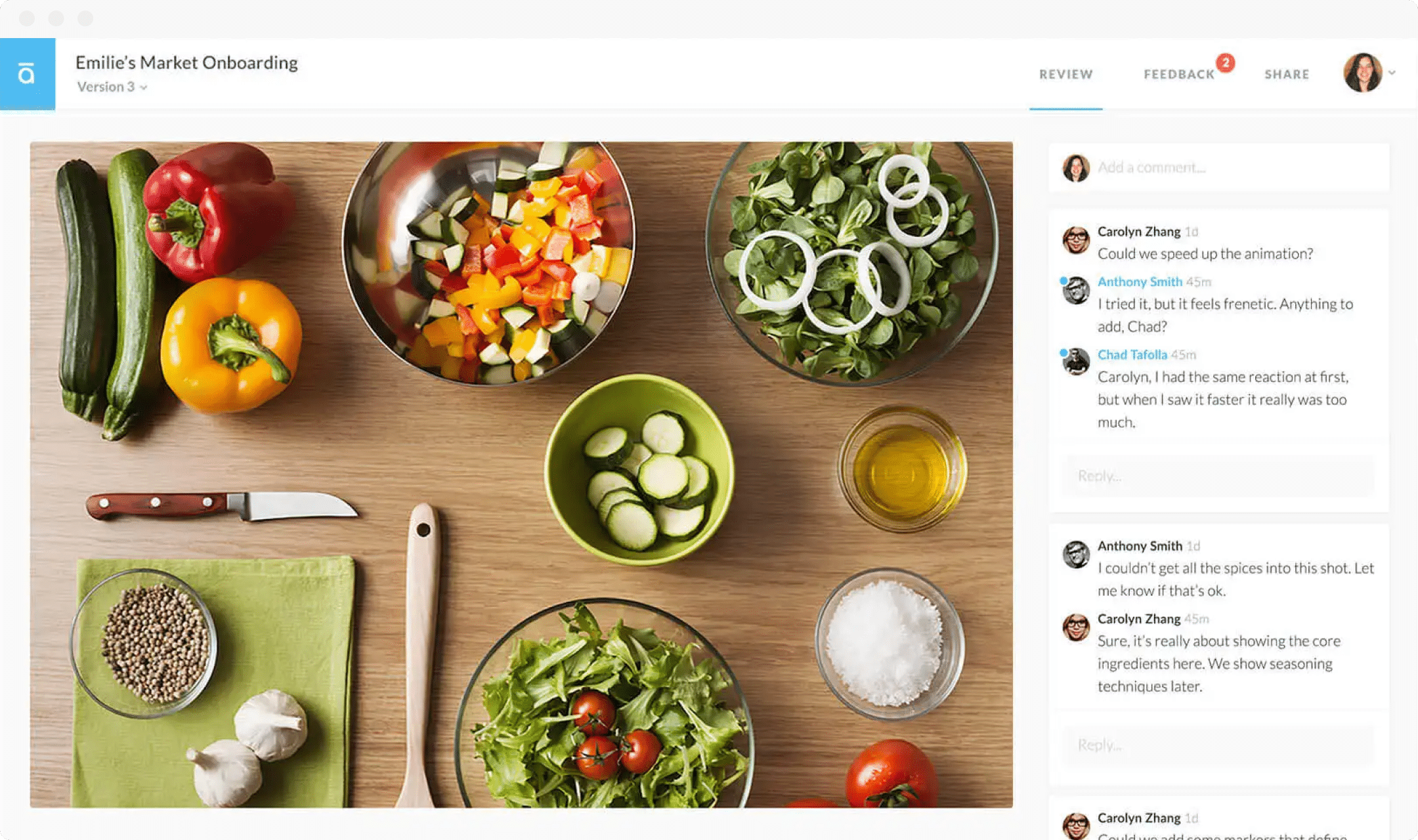Click Chad Tafolla's avatar in thread
This screenshot has height=840, width=1418.
coord(1076,362)
